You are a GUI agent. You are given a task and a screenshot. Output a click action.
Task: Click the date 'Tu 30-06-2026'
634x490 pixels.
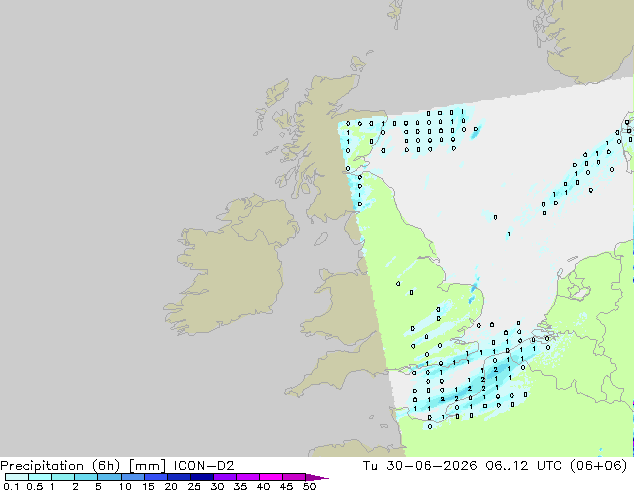420,466
